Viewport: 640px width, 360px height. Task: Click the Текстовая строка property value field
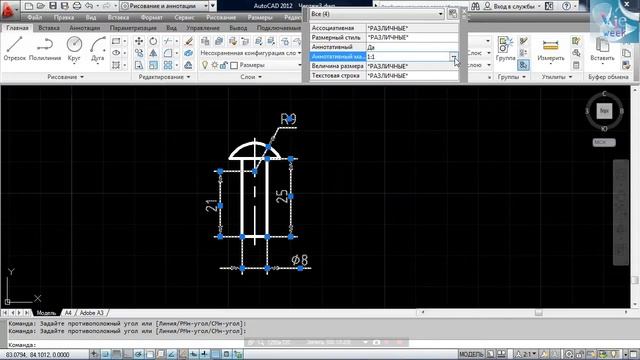click(x=412, y=76)
